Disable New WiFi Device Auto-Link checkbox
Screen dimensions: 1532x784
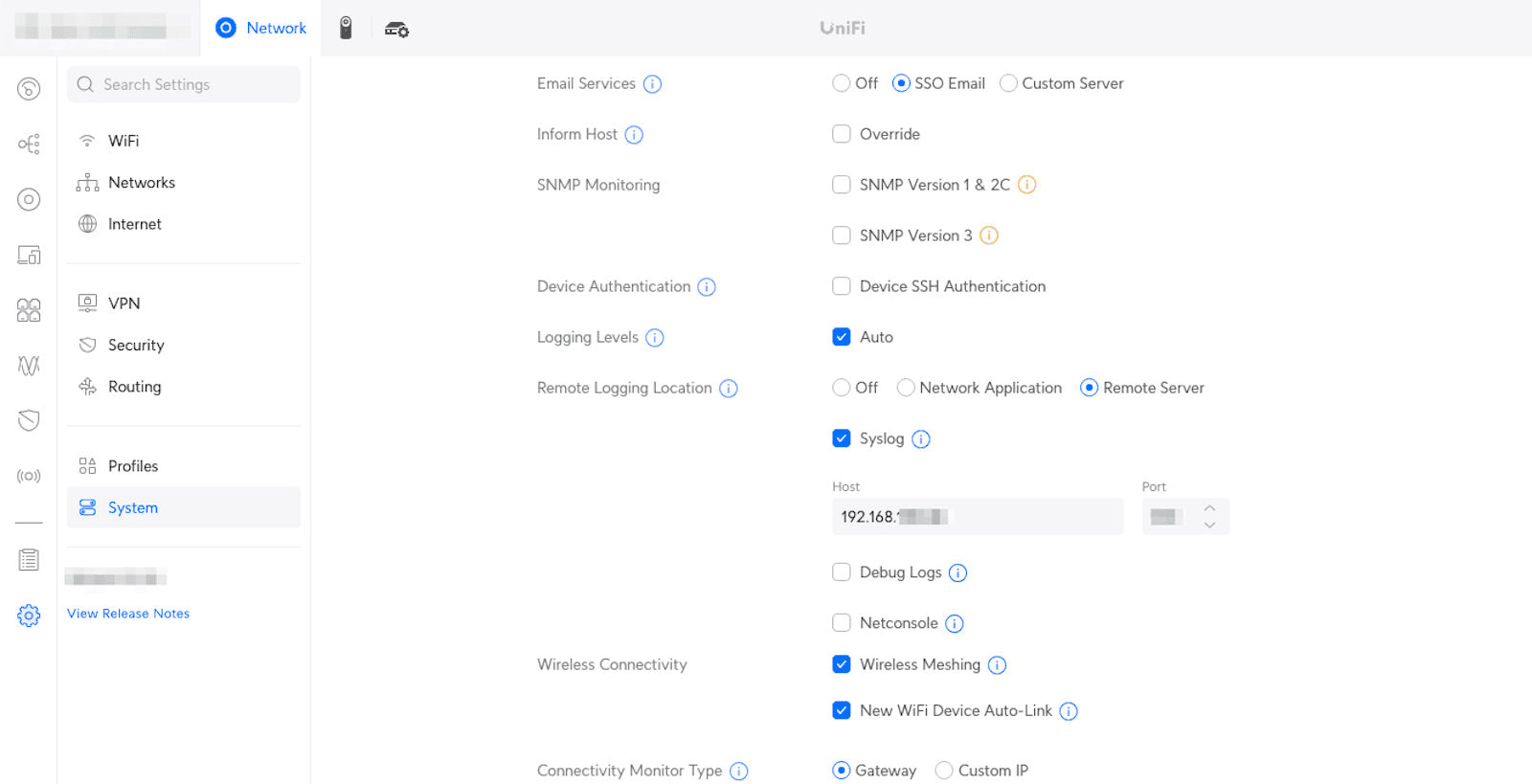coord(842,710)
